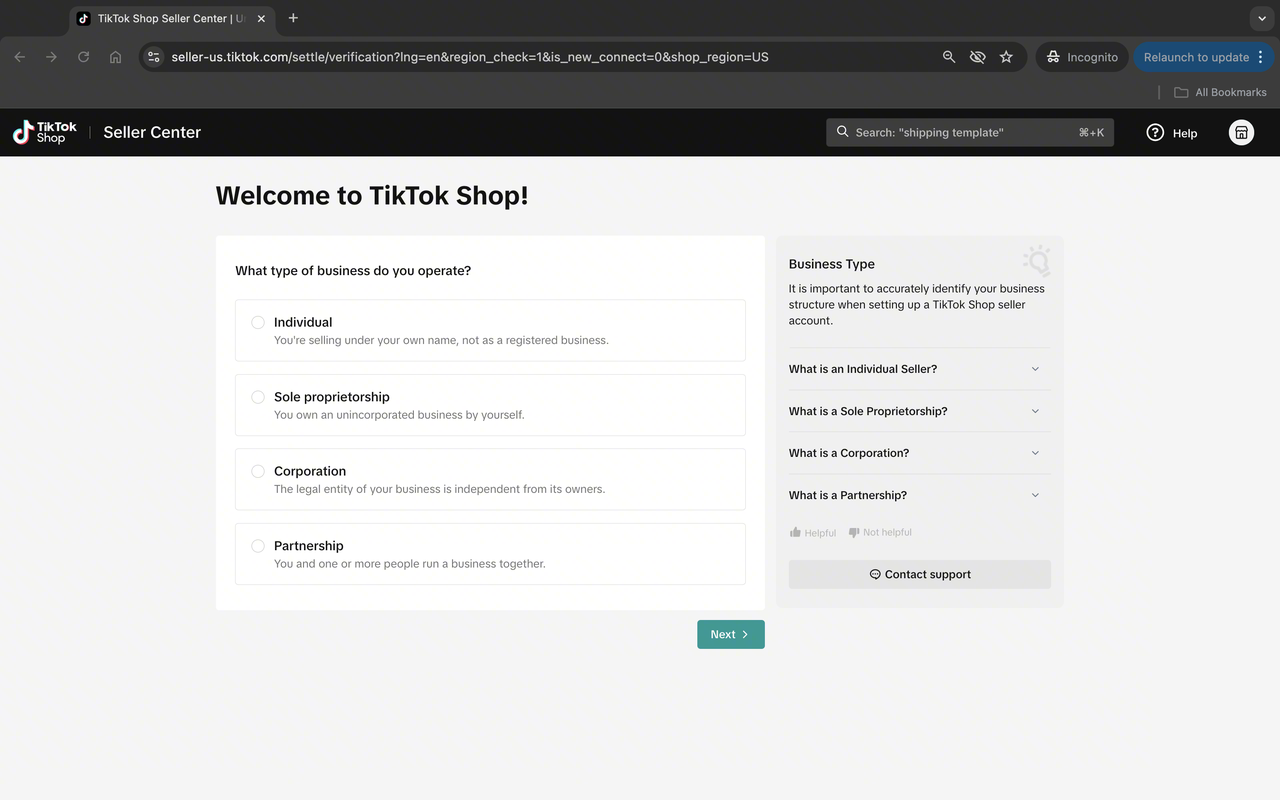
Task: Choose the Sole proprietorship radio option
Action: pyautogui.click(x=258, y=397)
